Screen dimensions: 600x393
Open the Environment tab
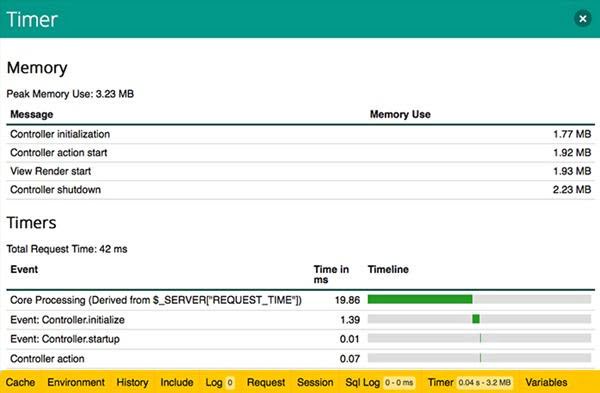click(x=76, y=382)
